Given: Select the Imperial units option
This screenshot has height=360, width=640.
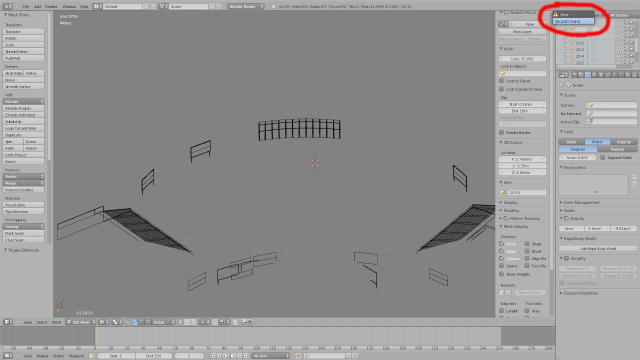Looking at the screenshot, I should coord(624,142).
